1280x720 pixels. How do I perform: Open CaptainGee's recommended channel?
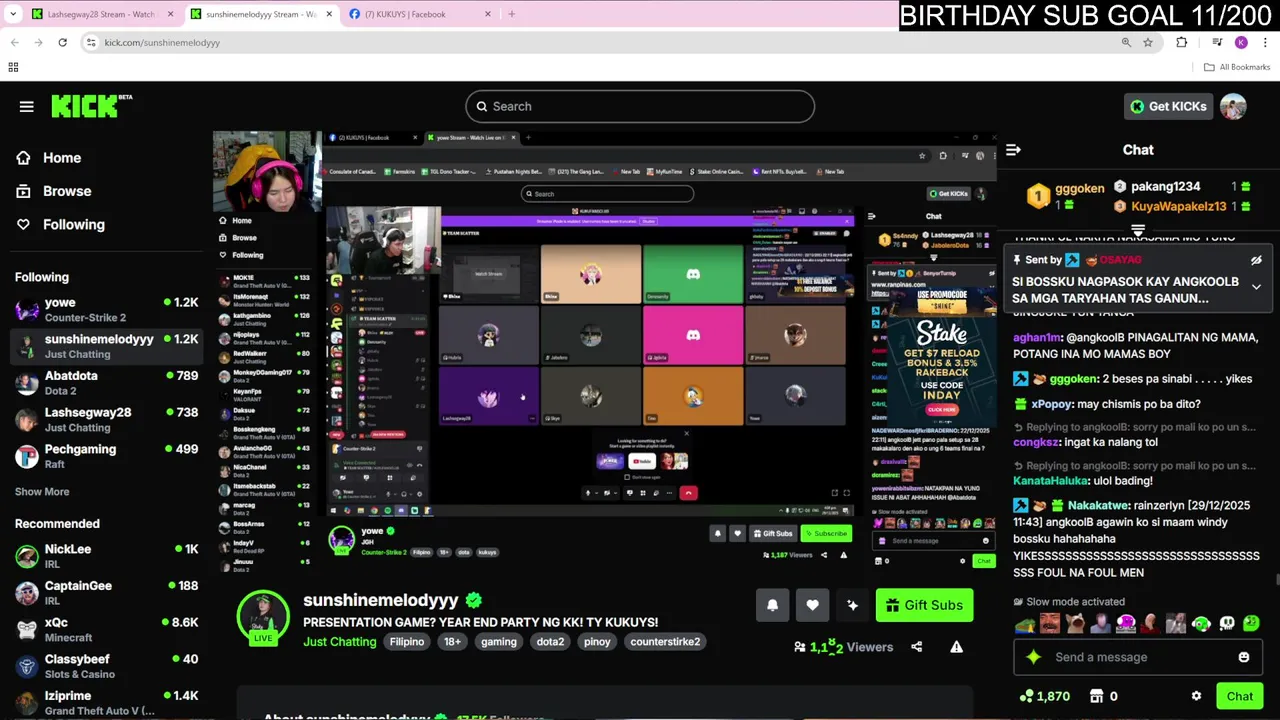106,592
